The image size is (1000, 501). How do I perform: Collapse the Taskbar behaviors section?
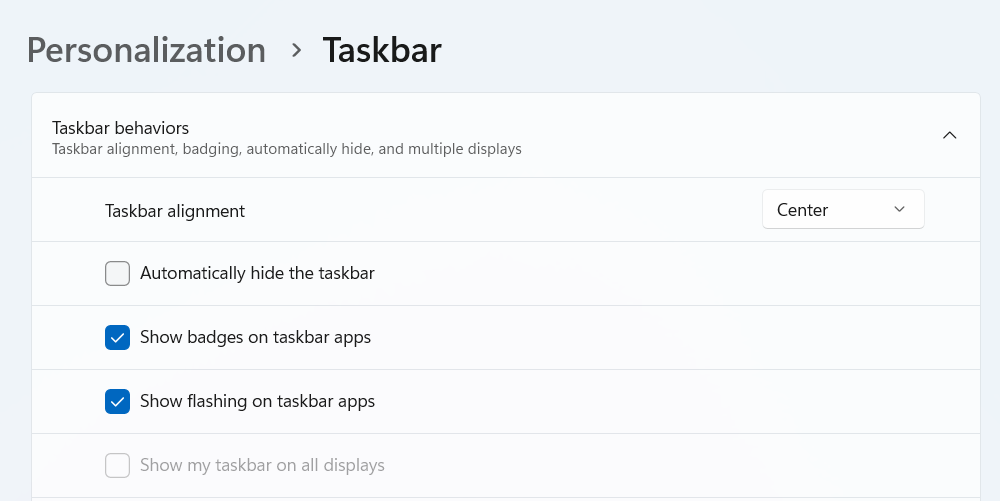coord(949,136)
